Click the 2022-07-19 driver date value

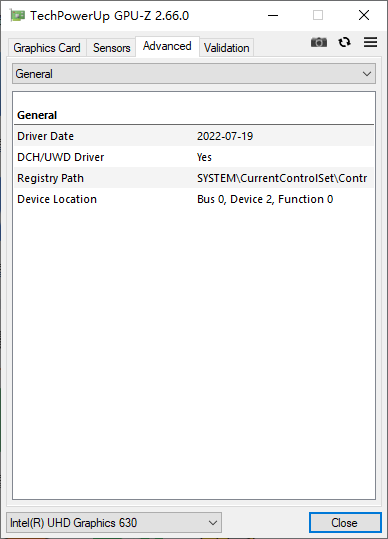(225, 136)
